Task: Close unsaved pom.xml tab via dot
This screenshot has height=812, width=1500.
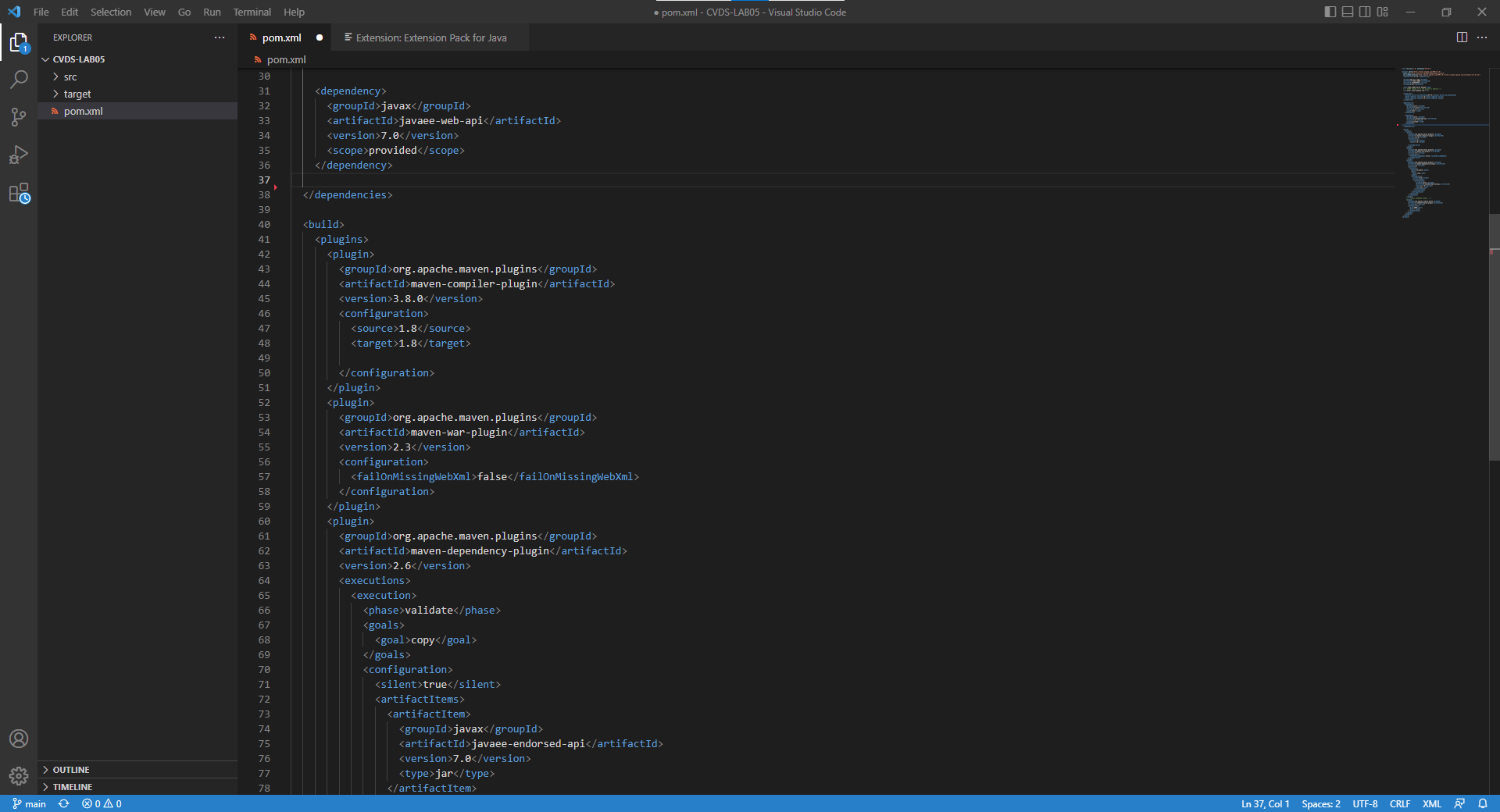Action: pos(320,37)
